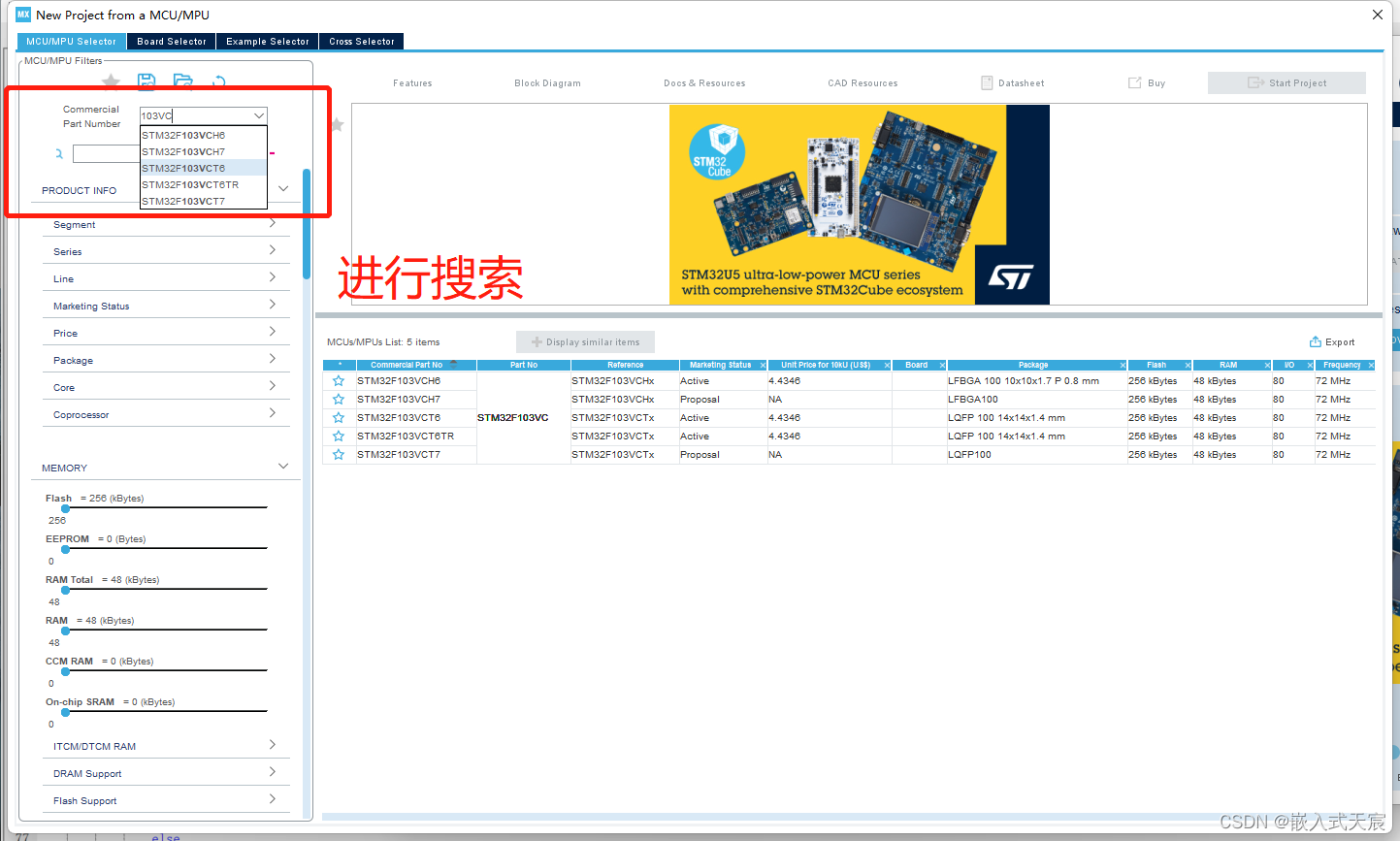1400x841 pixels.
Task: Remove the Package column via its x
Action: click(x=1123, y=366)
